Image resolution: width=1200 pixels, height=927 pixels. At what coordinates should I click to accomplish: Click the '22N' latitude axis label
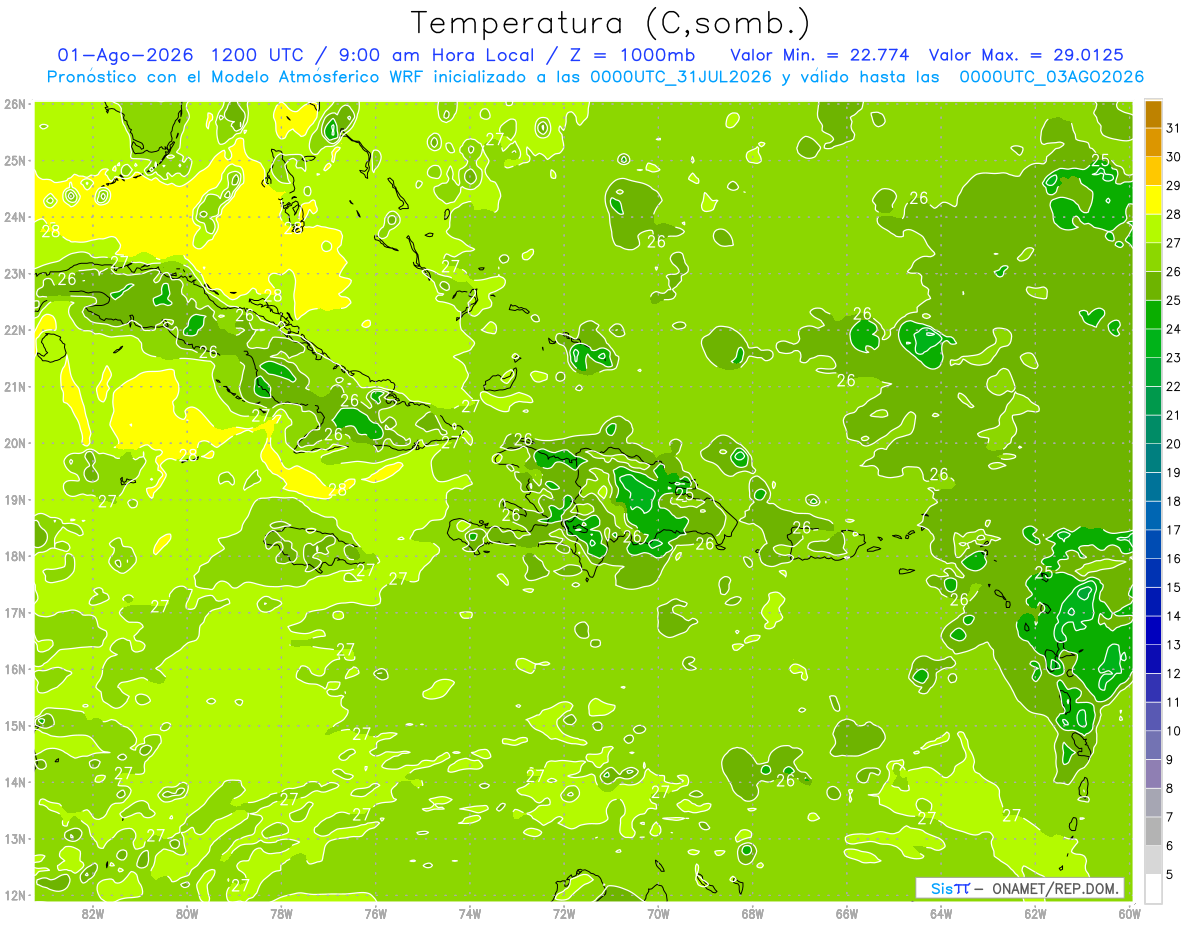coord(15,330)
